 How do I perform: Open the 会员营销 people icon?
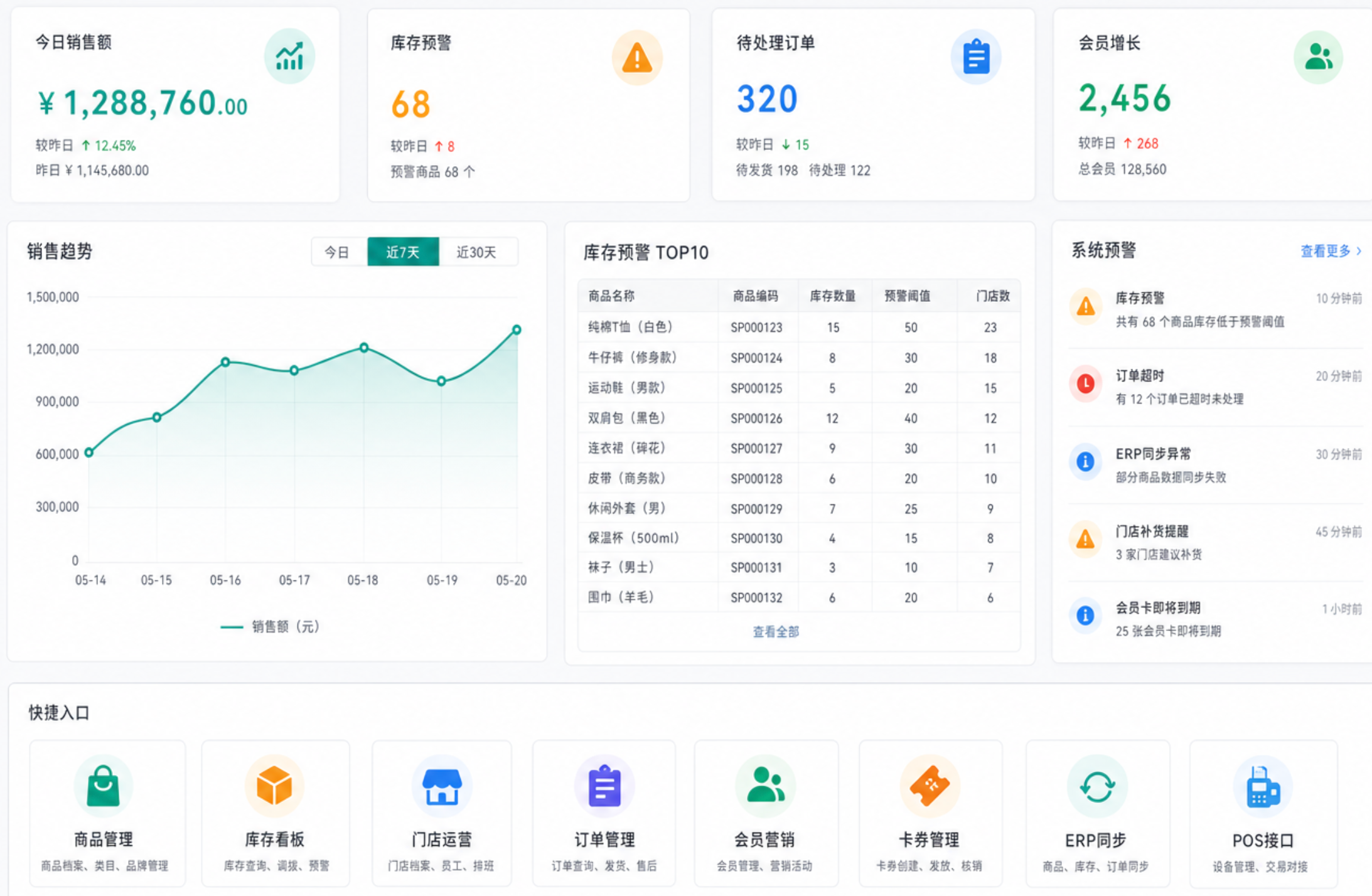(766, 786)
